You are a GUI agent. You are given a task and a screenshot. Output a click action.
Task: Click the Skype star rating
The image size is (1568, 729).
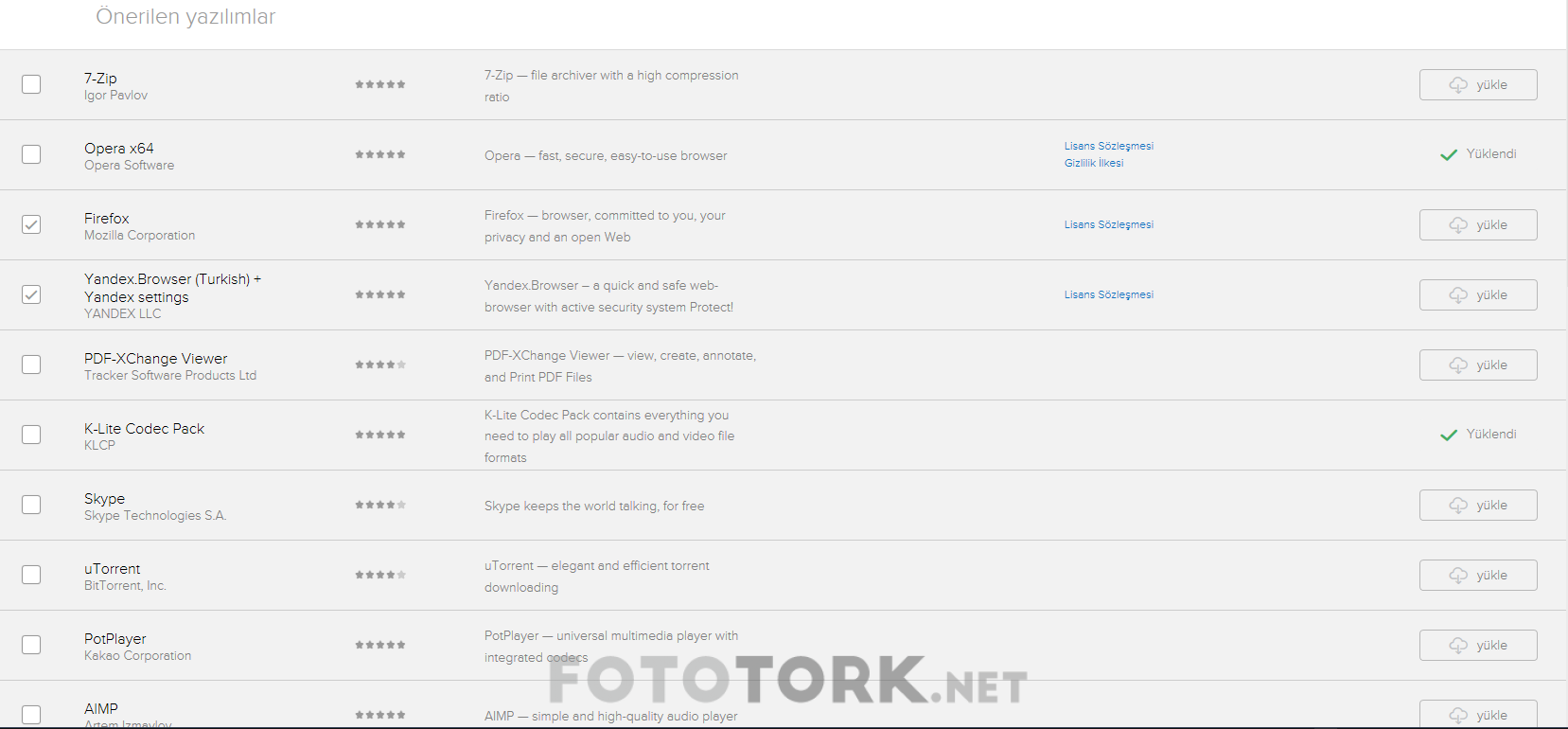(380, 505)
